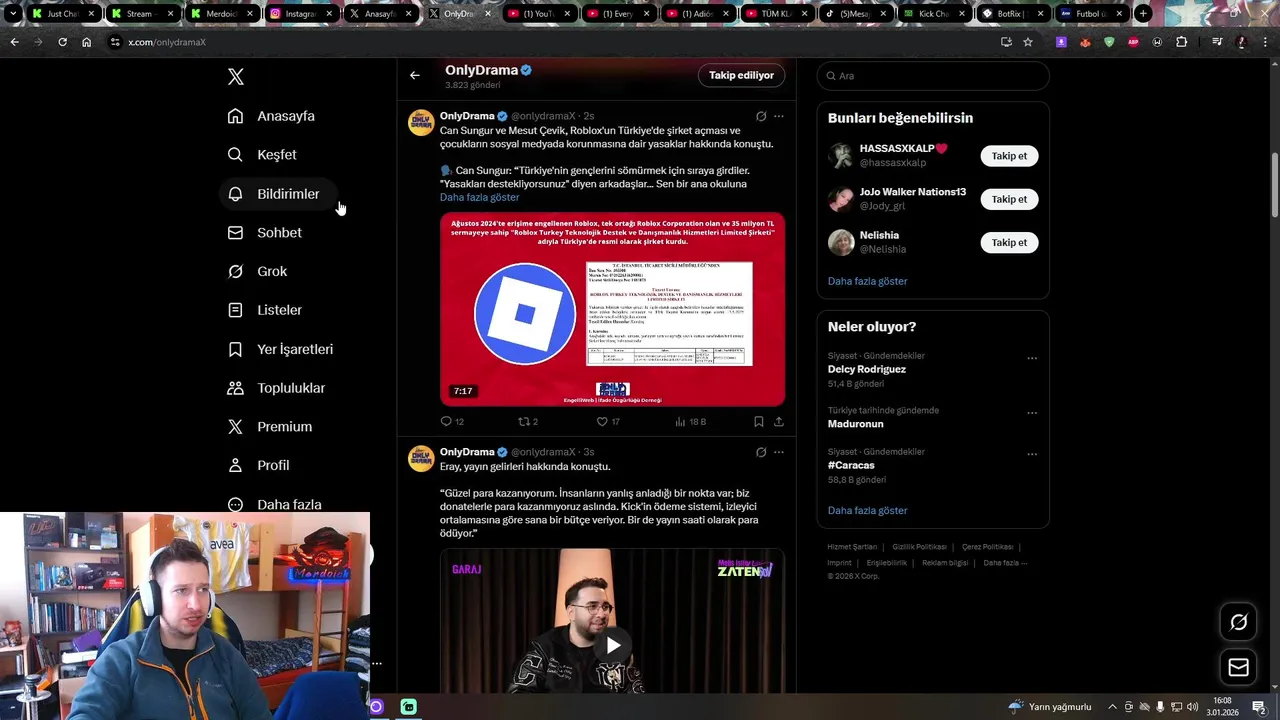Open the taskbar volume control
1280x720 pixels.
click(1192, 707)
